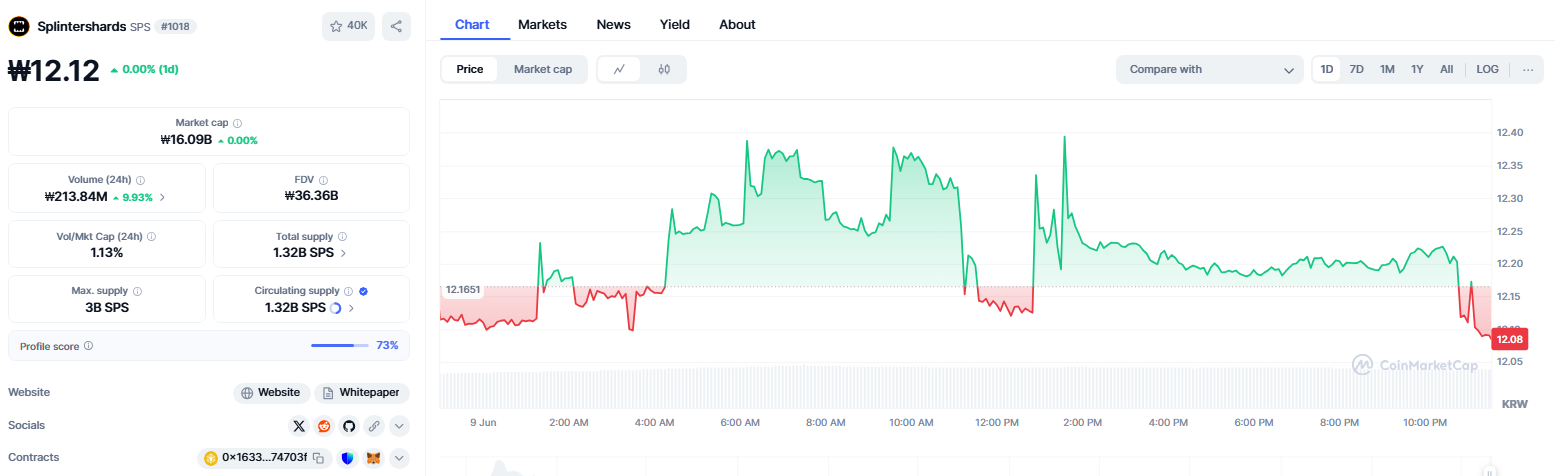
Task: Open the Compare with dropdown
Action: point(1210,70)
